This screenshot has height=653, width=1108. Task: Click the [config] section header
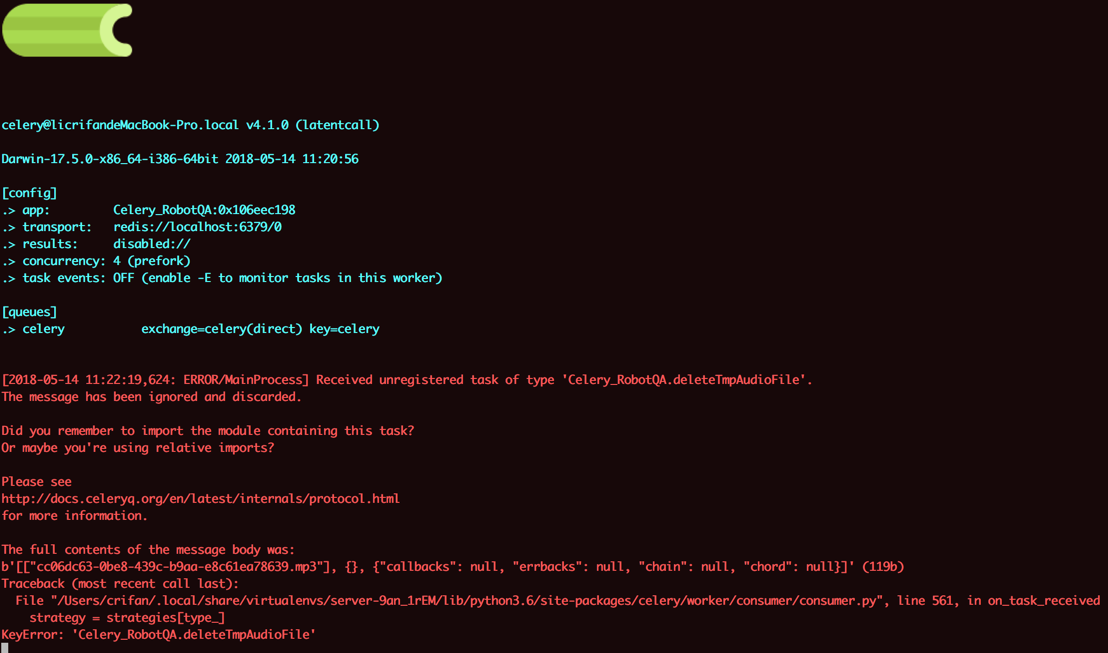pos(29,193)
